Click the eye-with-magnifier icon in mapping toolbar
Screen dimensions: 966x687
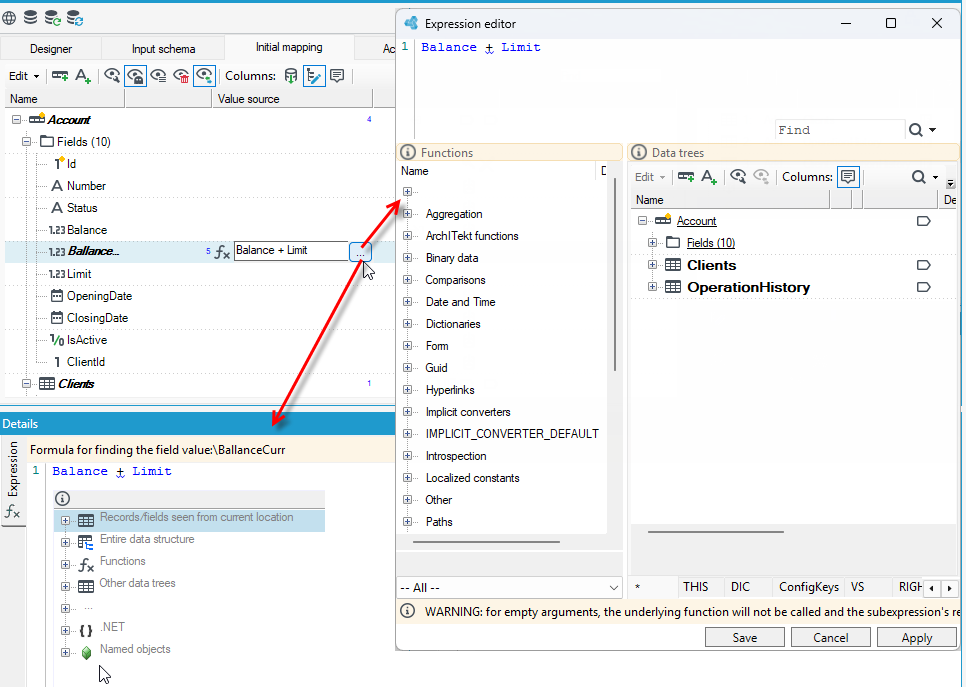coord(112,76)
